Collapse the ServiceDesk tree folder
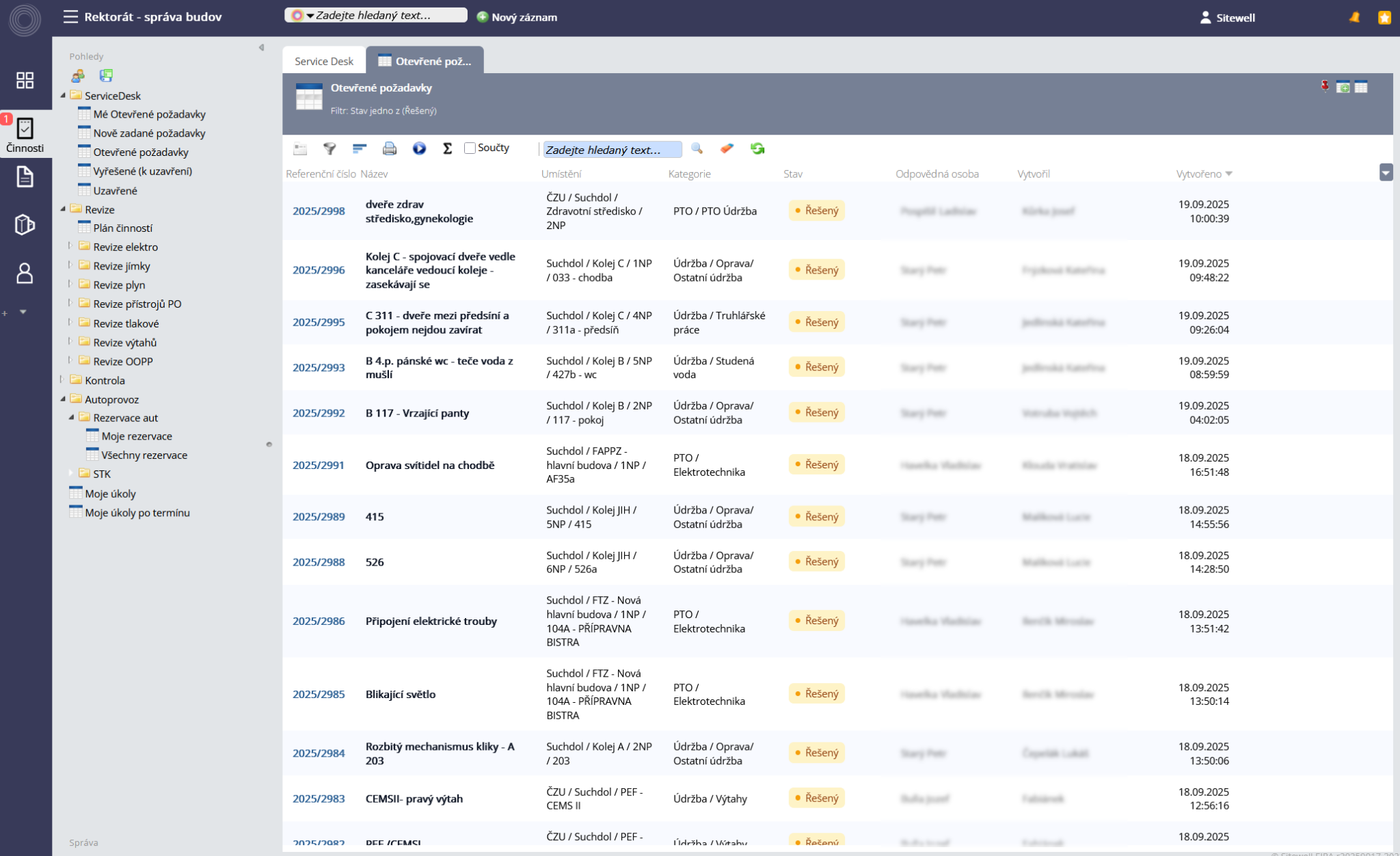Screen dimensions: 1400x856 [63, 96]
